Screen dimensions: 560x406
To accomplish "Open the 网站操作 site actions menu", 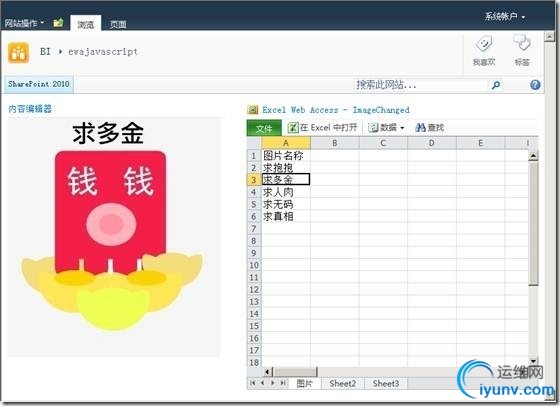I will 24,23.
